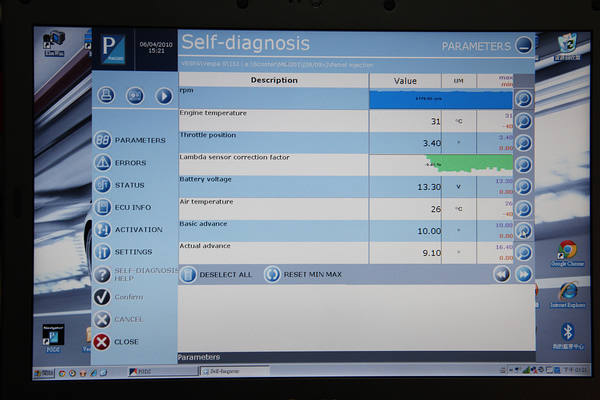Click the print icon in the left panel
The width and height of the screenshot is (600, 400).
pyautogui.click(x=106, y=96)
